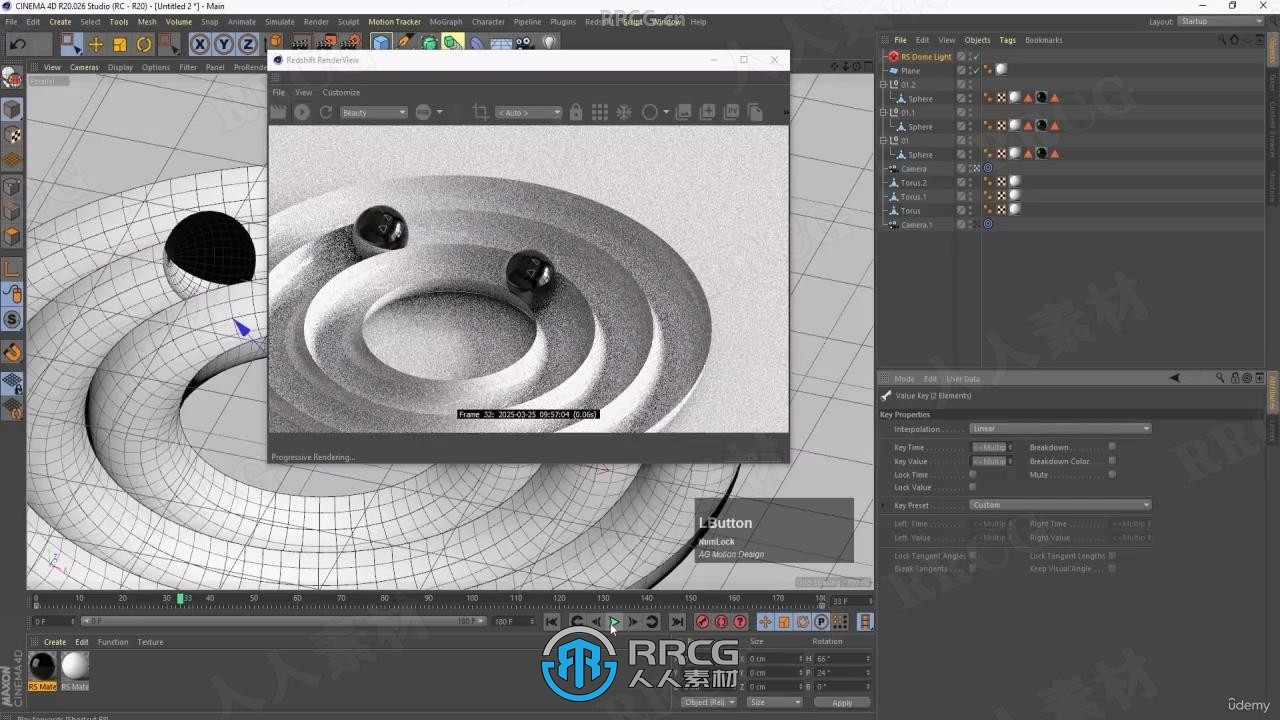Select the Crop region tool in RenderView
Screen dimensions: 1280x720
click(x=480, y=112)
